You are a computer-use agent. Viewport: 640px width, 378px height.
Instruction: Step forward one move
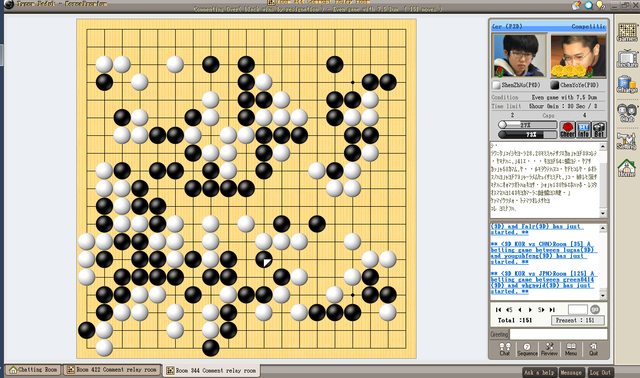530,310
